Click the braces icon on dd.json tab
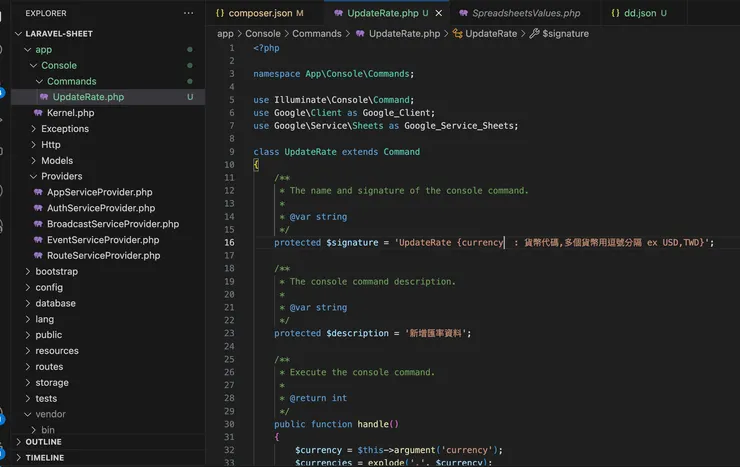 coord(615,13)
